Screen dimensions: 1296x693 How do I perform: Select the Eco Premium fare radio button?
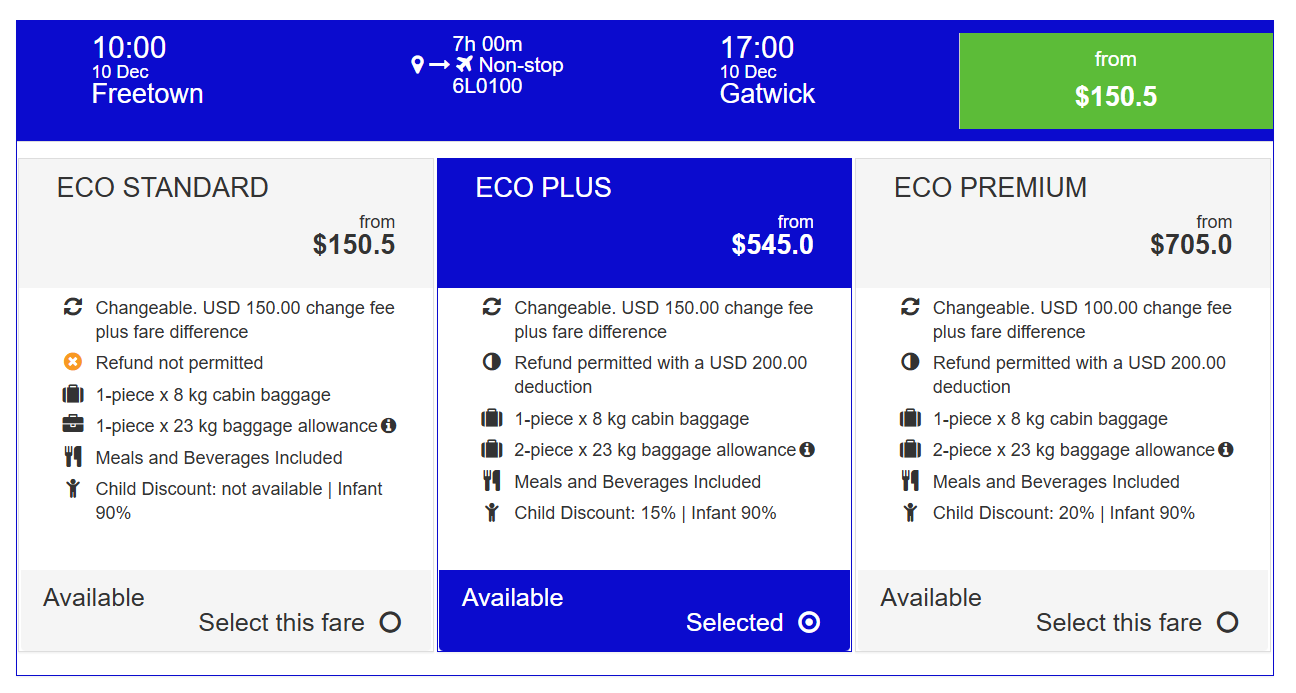click(1227, 623)
